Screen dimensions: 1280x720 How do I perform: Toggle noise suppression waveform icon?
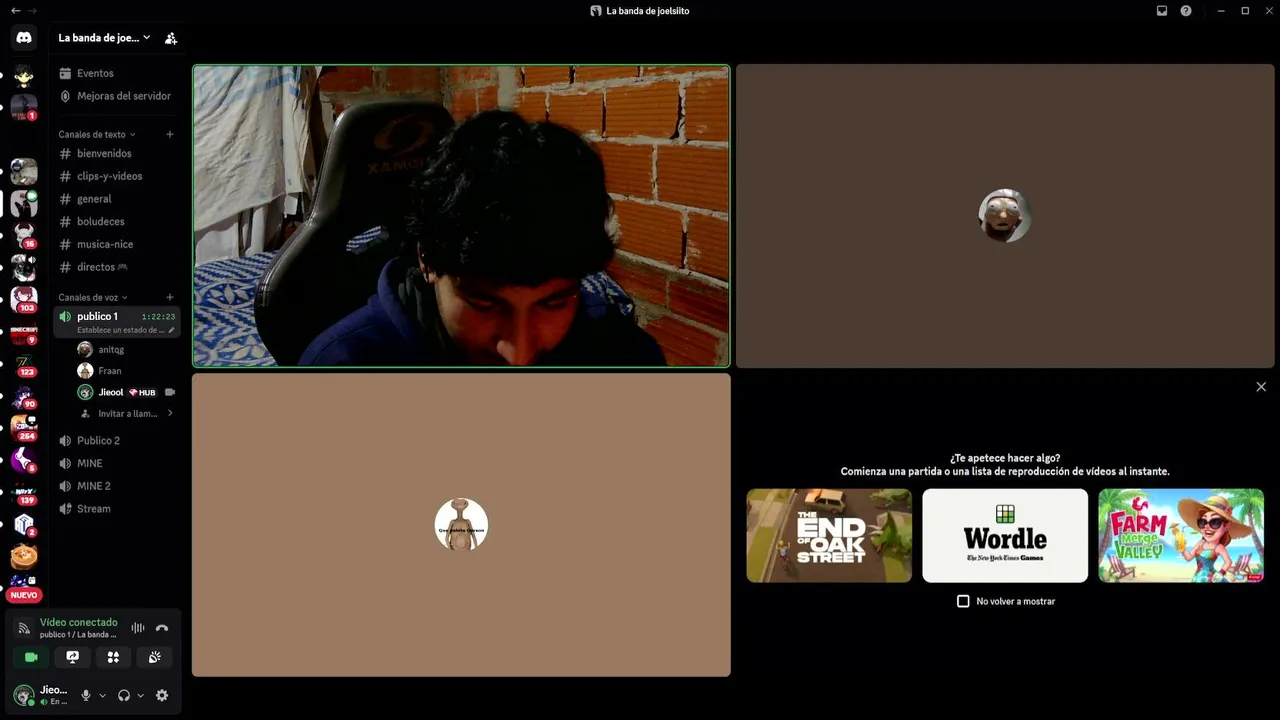pyautogui.click(x=138, y=628)
